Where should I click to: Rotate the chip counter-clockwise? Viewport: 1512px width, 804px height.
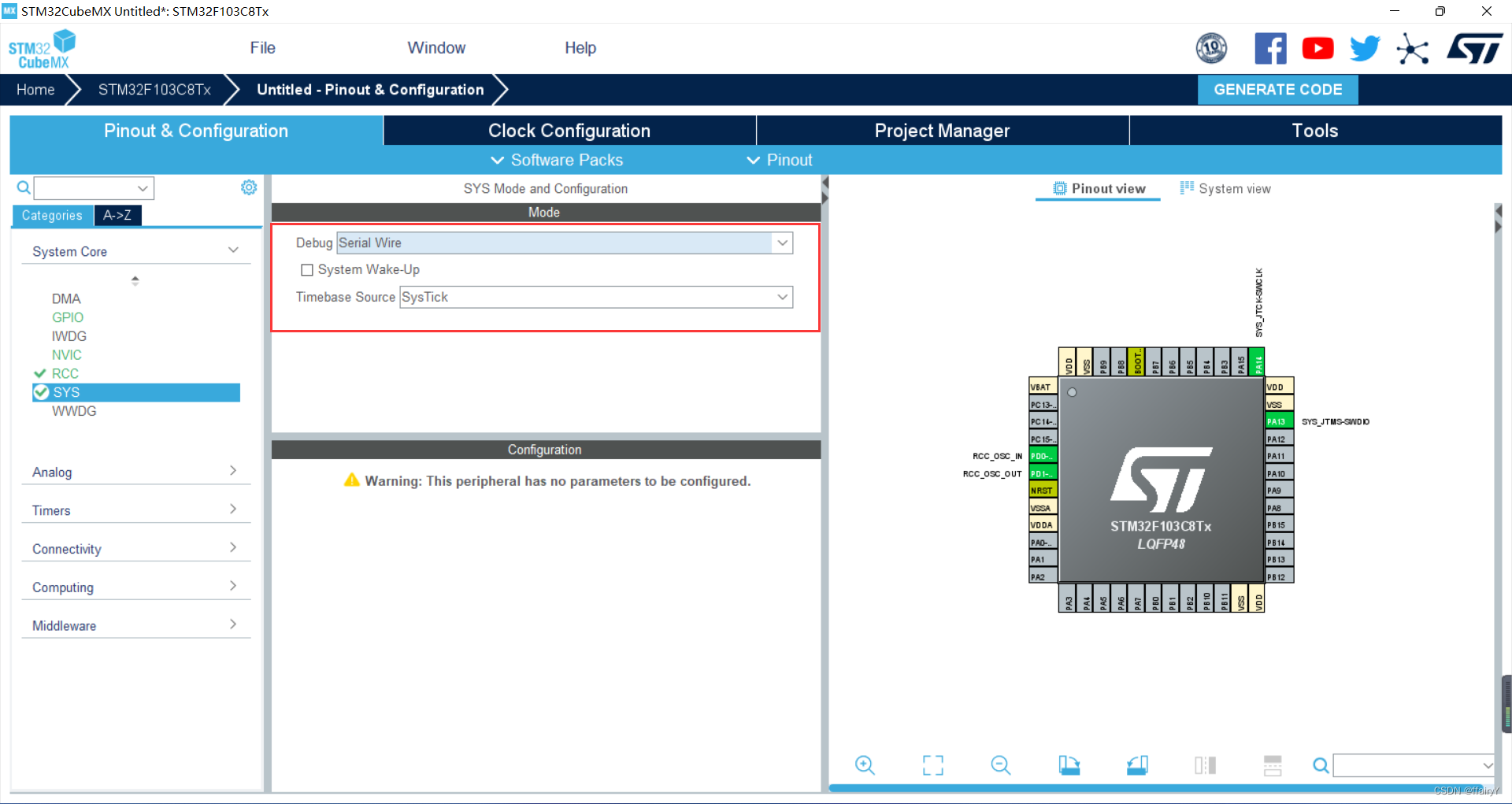pos(1137,765)
